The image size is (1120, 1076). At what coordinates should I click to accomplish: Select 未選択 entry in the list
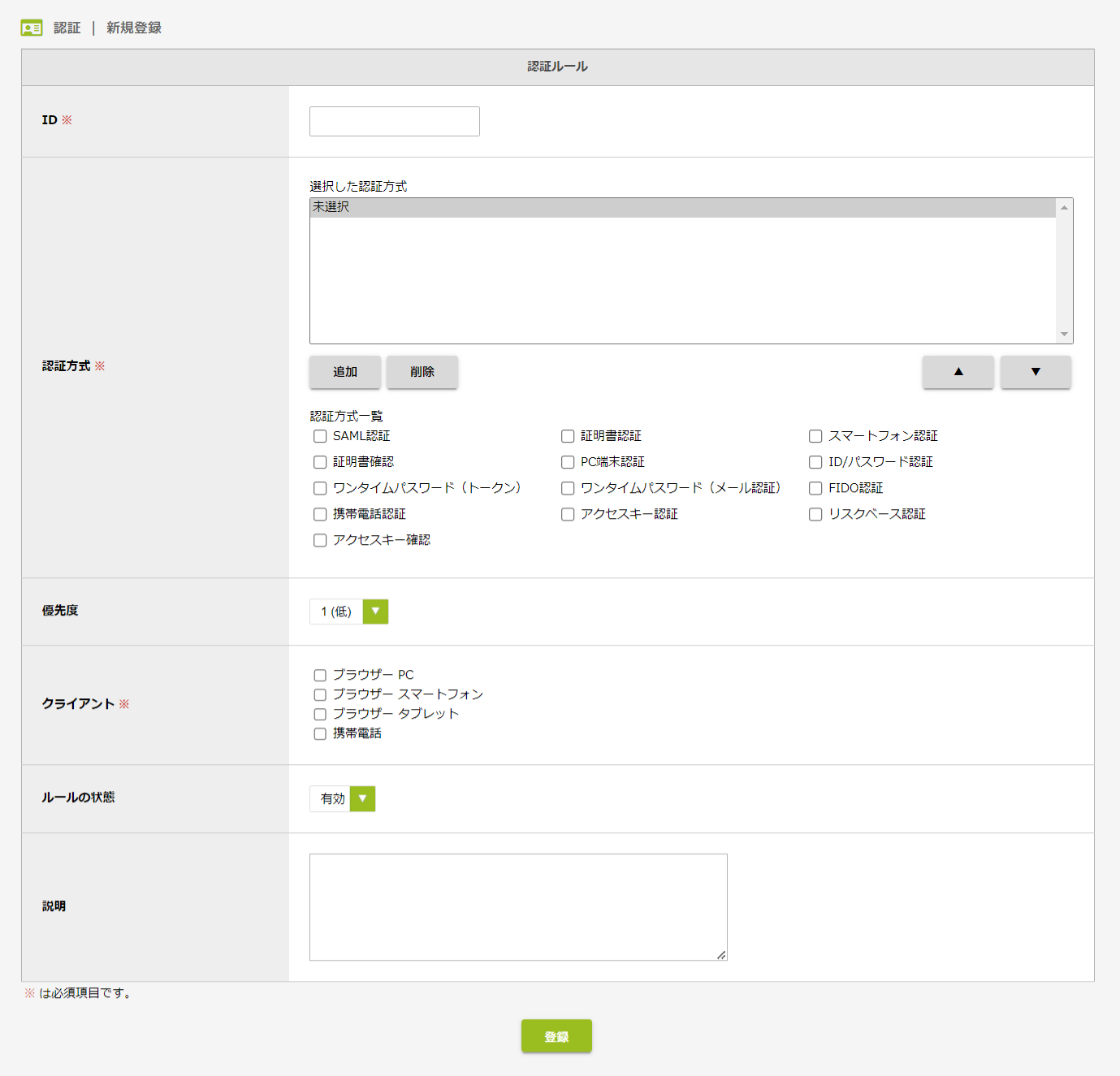pyautogui.click(x=682, y=208)
